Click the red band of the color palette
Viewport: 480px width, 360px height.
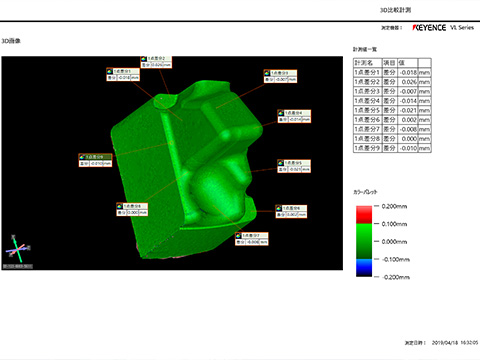pyautogui.click(x=364, y=215)
